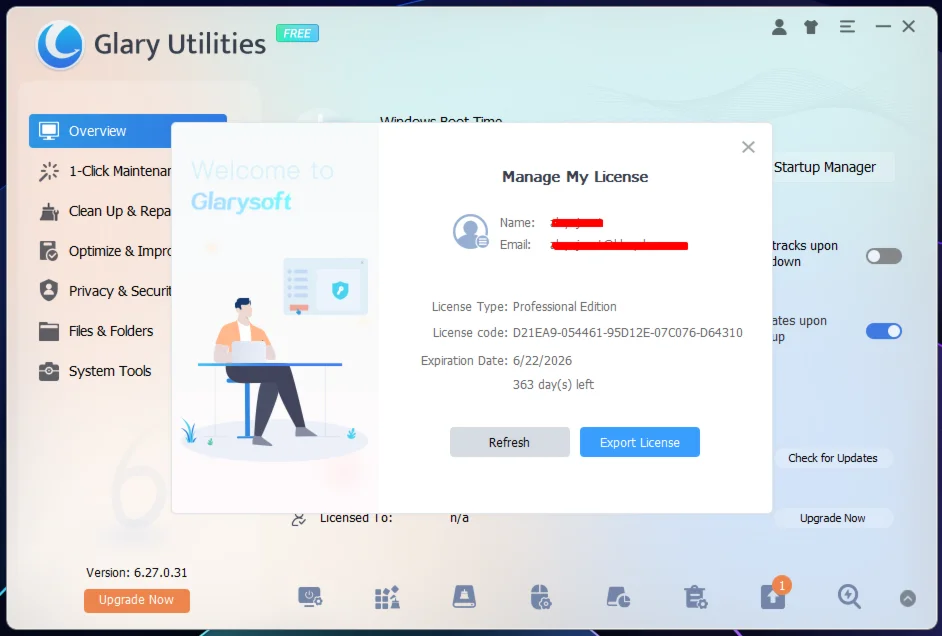
Task: Click the Licensed To icon
Action: [x=299, y=519]
